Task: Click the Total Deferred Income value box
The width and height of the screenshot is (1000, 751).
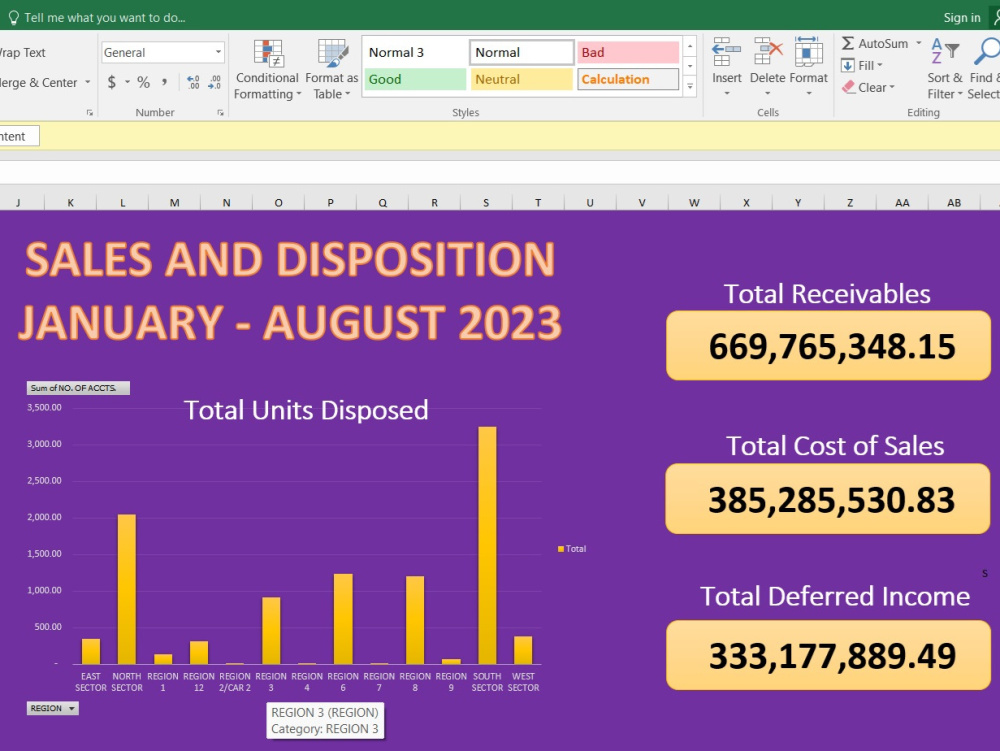Action: [x=828, y=655]
